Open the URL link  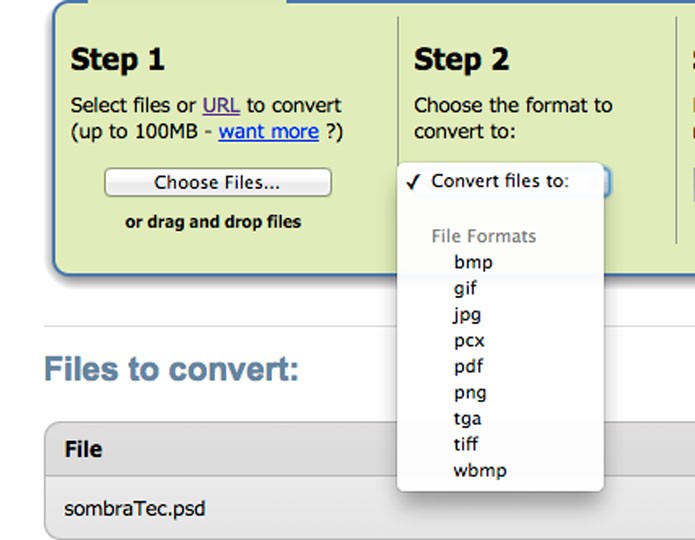(221, 106)
